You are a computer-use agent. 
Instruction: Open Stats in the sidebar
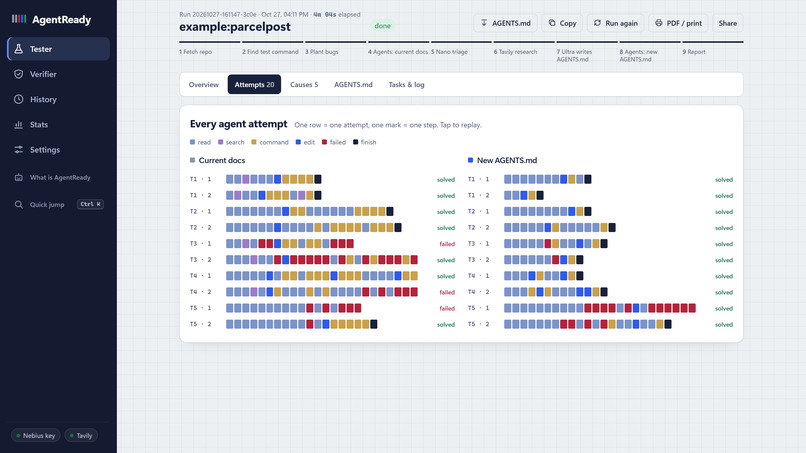pos(59,124)
